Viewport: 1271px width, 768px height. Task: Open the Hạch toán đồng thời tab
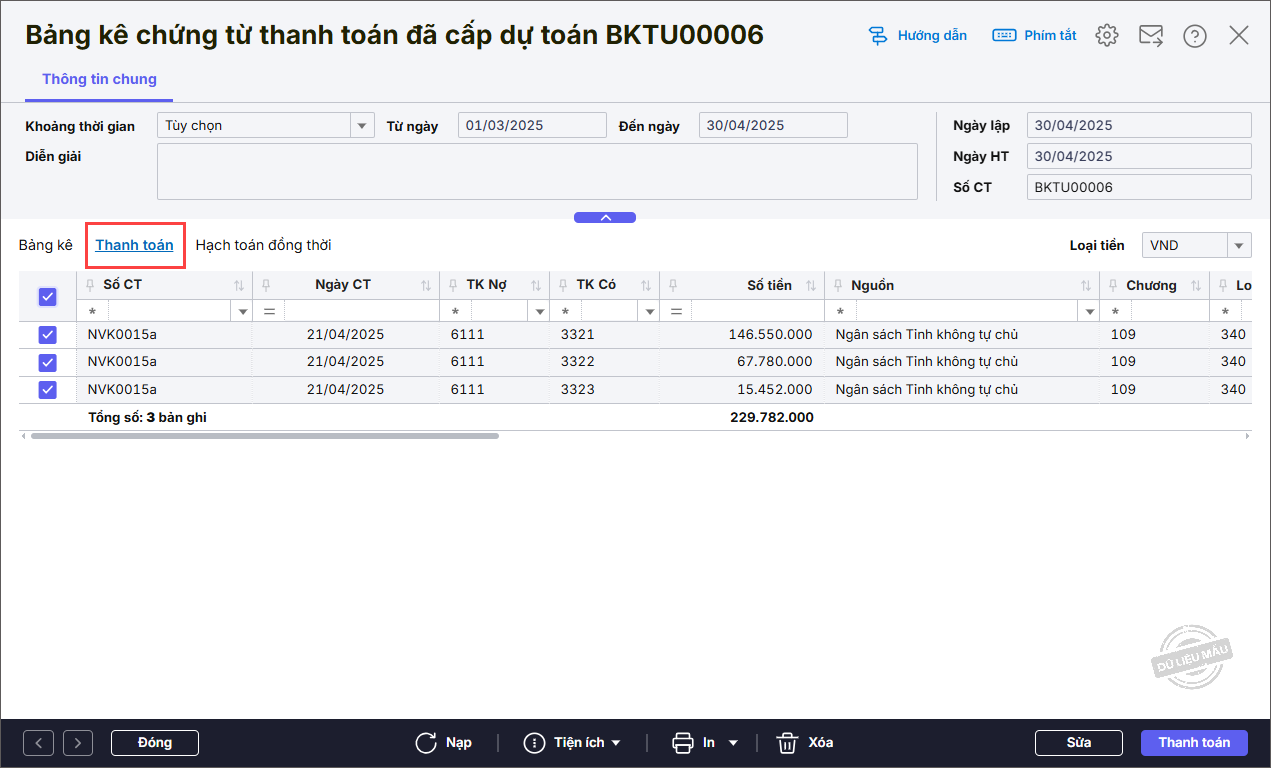tap(263, 245)
